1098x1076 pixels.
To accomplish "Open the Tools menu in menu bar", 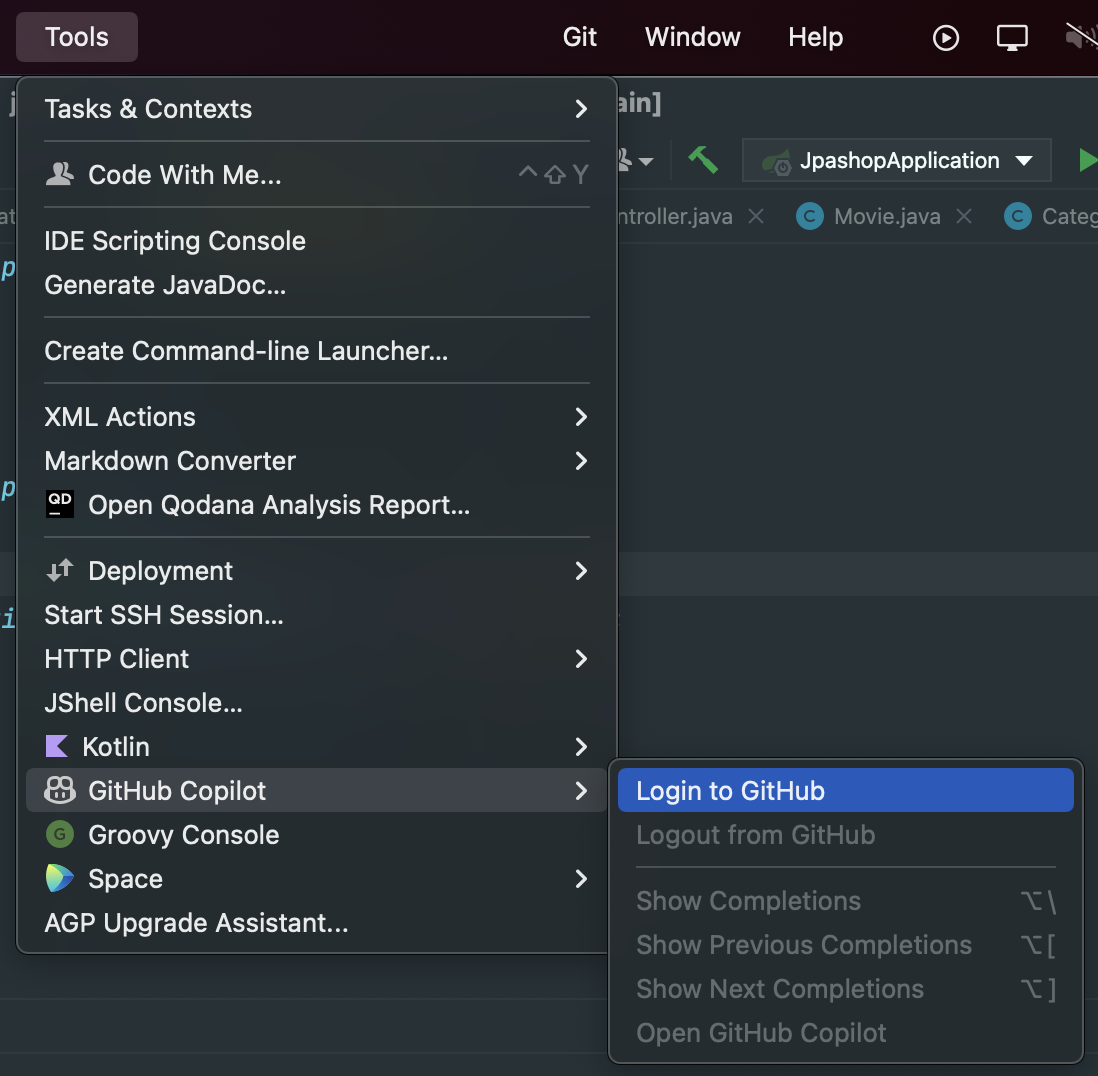I will tap(76, 37).
